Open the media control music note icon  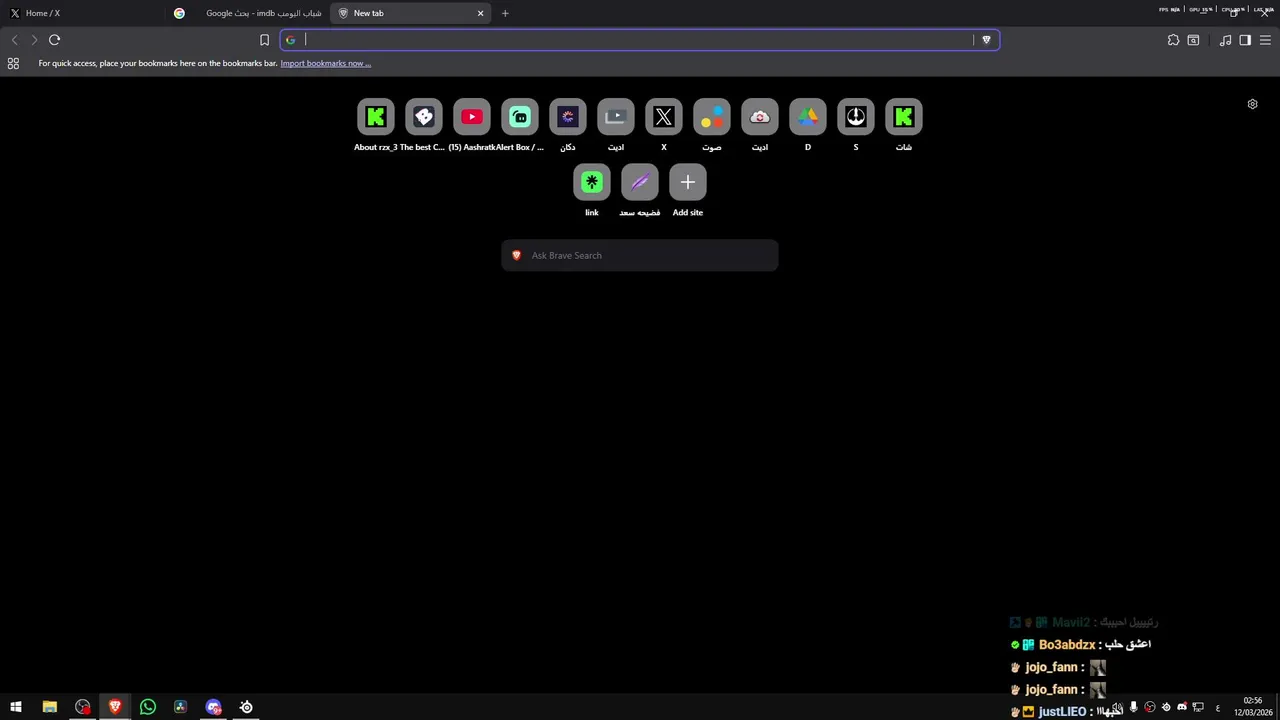point(1225,40)
